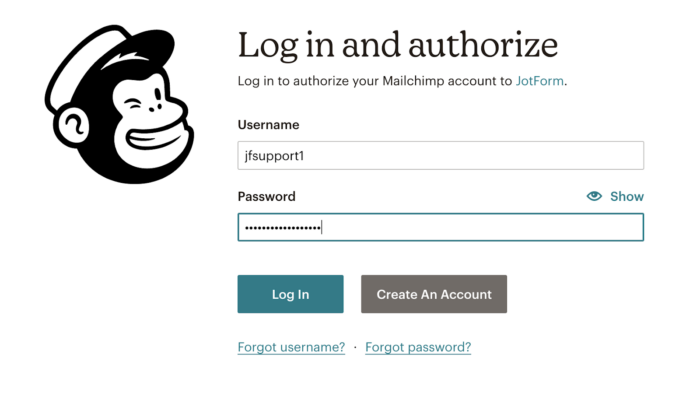Open the Forgot password? link

(418, 347)
